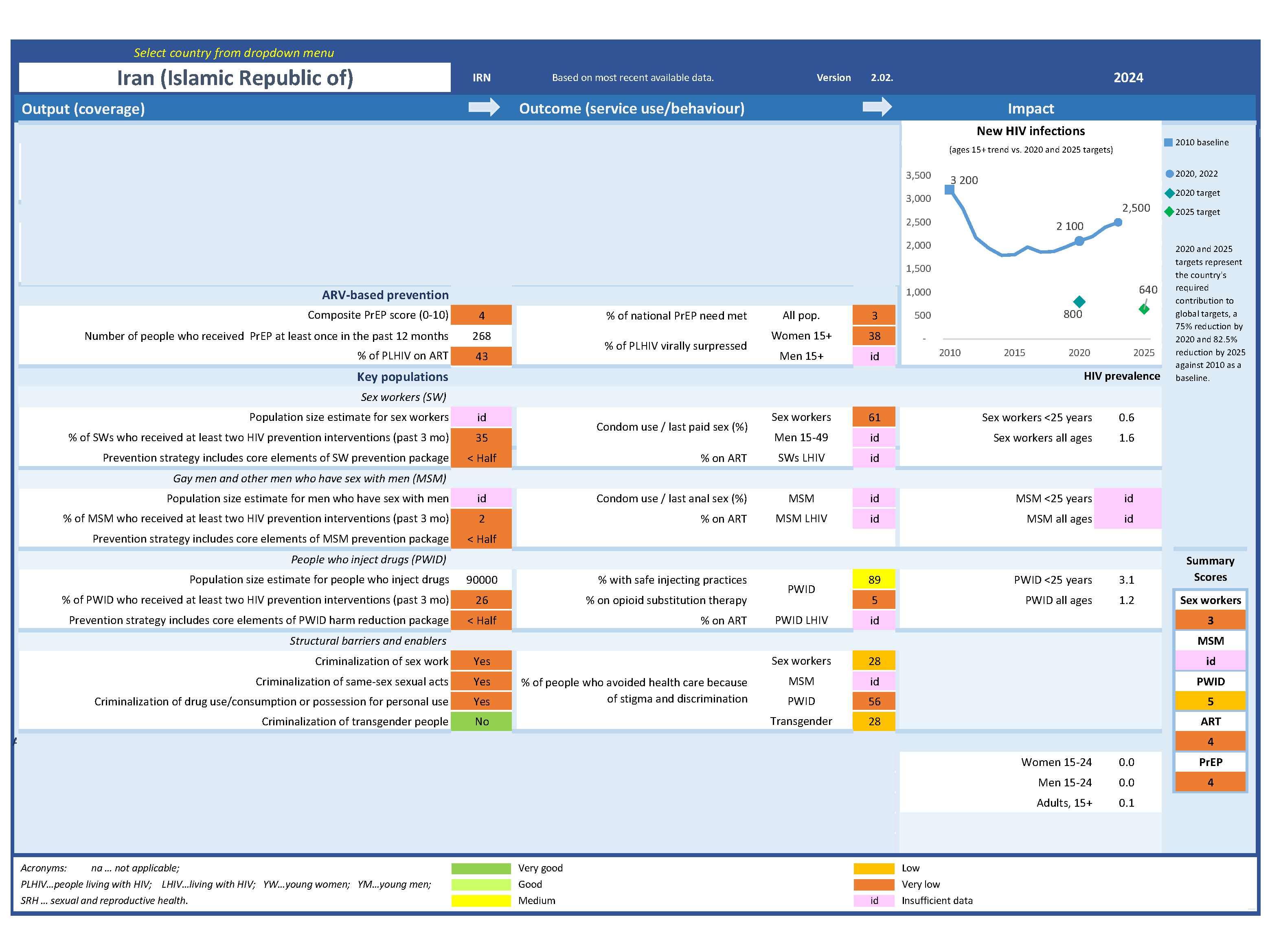Click the Sex workers all ages prevalence 1.6

1126,438
